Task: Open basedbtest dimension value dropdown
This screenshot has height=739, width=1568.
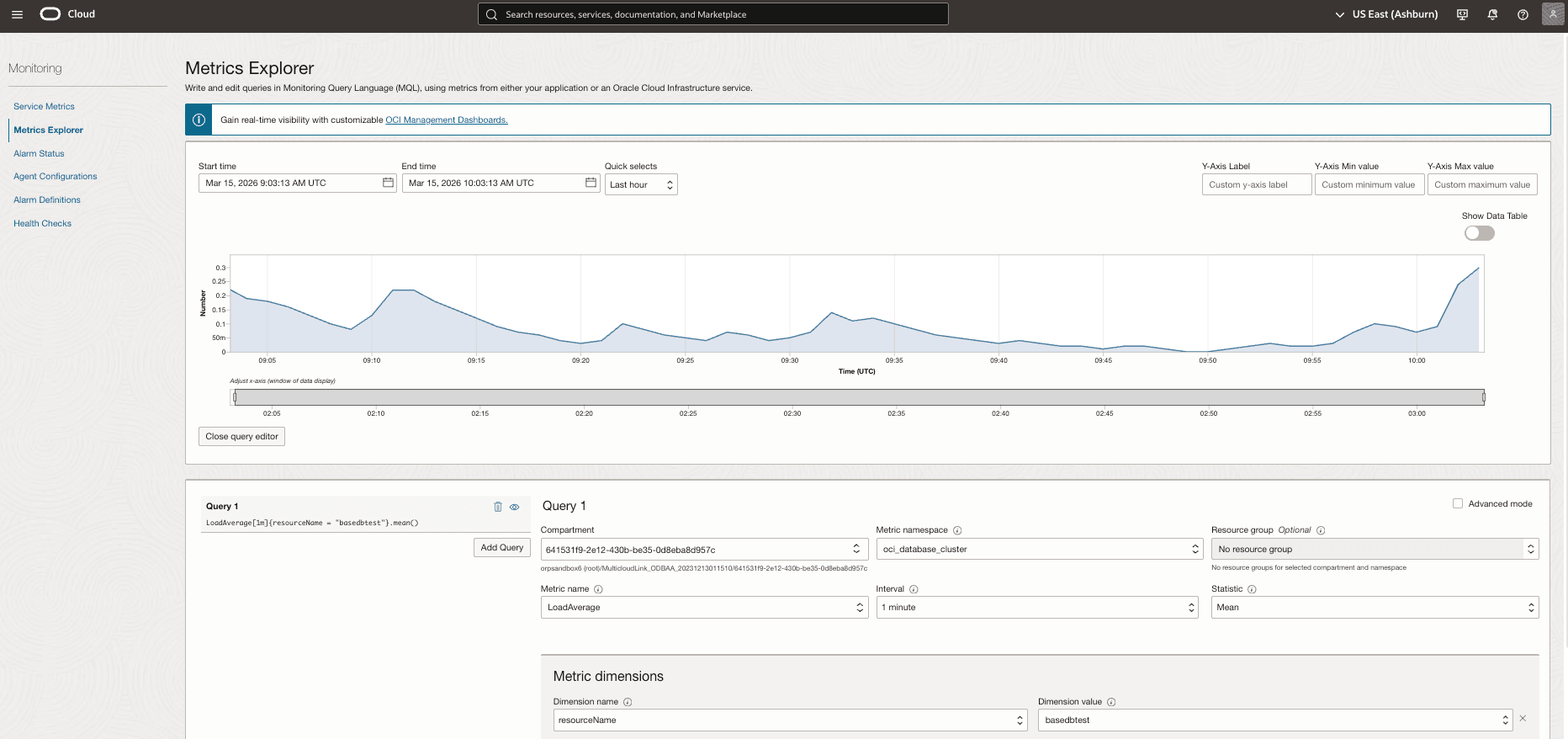Action: point(1275,720)
